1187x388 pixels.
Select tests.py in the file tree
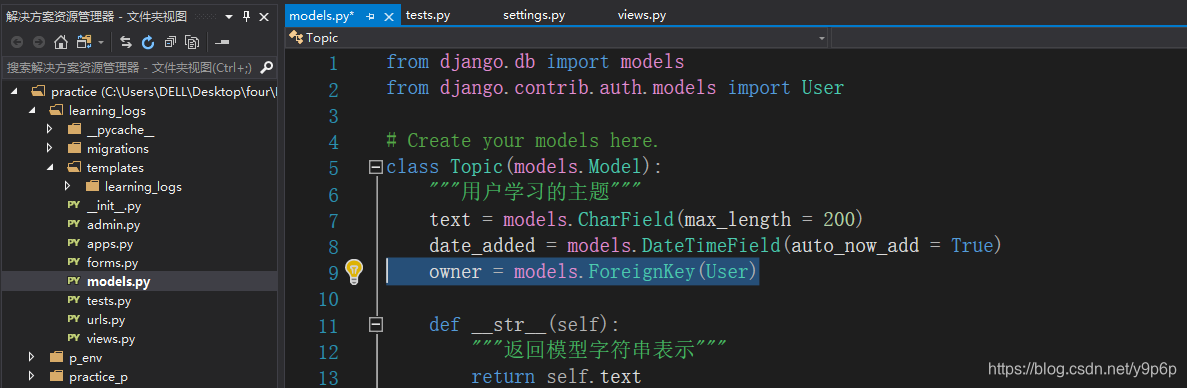(x=109, y=300)
